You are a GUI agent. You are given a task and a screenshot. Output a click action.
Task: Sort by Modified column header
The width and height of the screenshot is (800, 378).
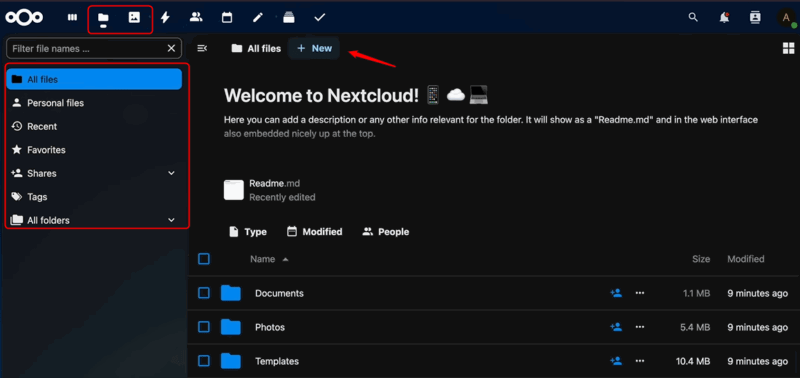[x=745, y=259]
